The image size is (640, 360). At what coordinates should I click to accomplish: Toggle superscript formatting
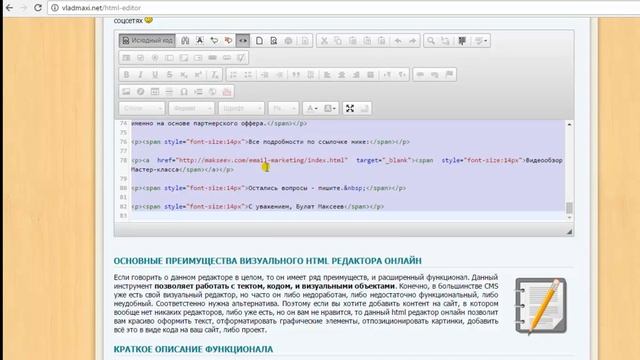click(198, 75)
